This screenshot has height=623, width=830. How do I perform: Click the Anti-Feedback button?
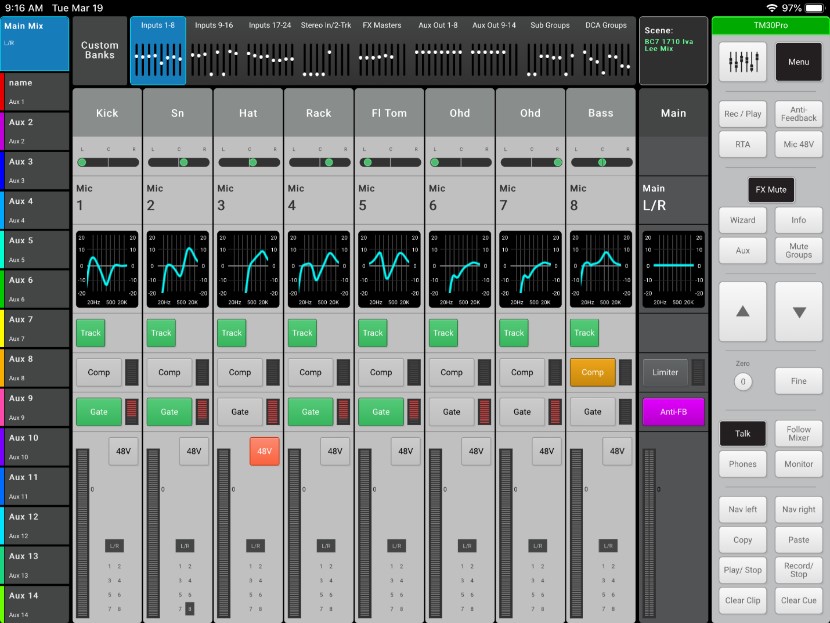click(798, 115)
